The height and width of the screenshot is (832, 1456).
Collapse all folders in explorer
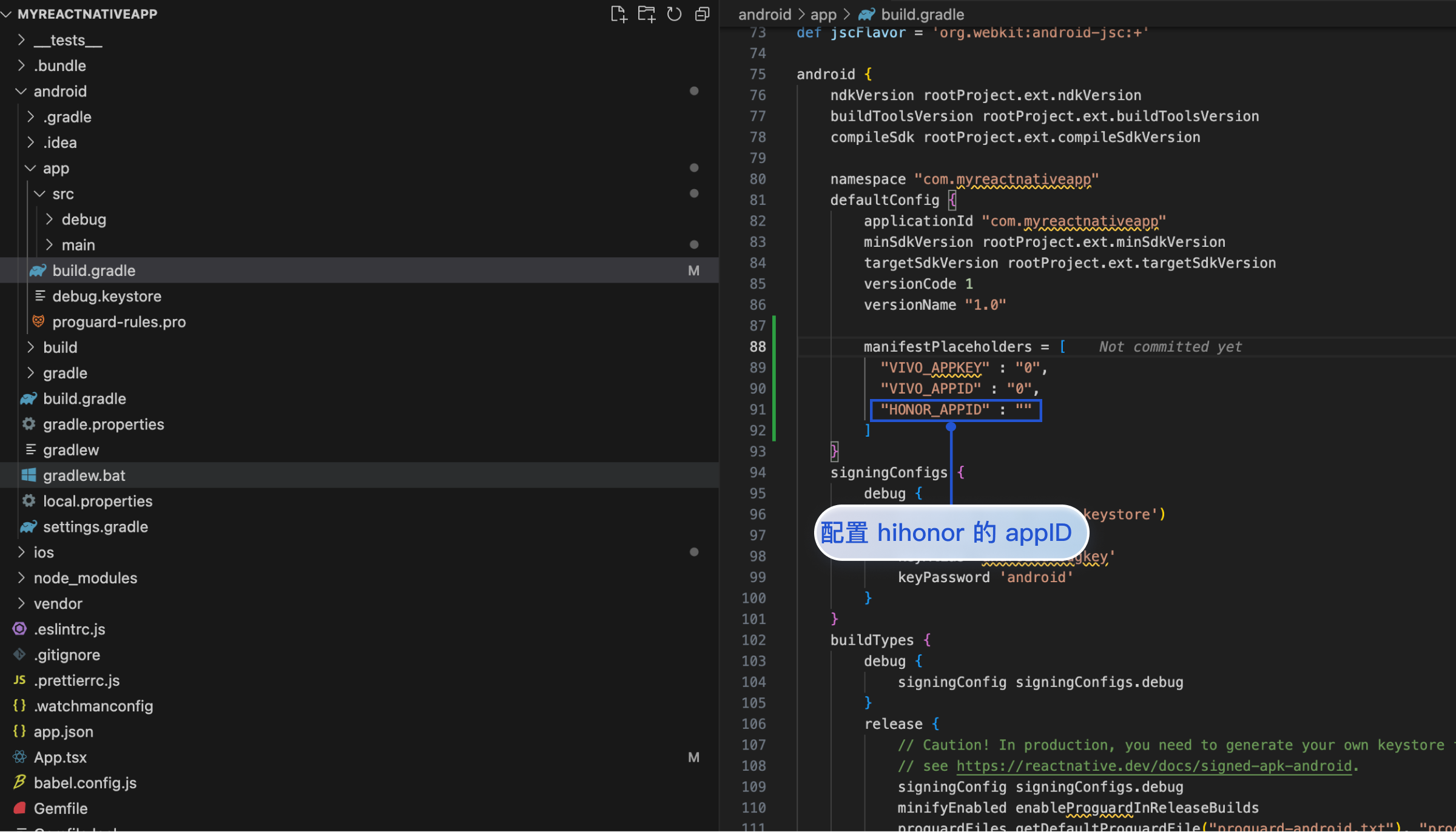(x=702, y=14)
